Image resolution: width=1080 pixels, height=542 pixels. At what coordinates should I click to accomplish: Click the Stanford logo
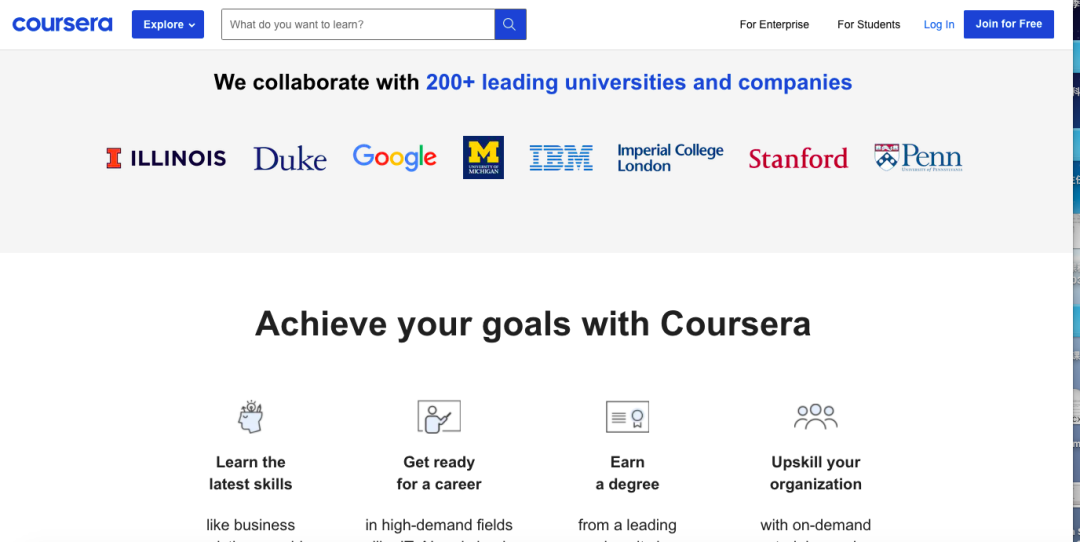(x=798, y=158)
